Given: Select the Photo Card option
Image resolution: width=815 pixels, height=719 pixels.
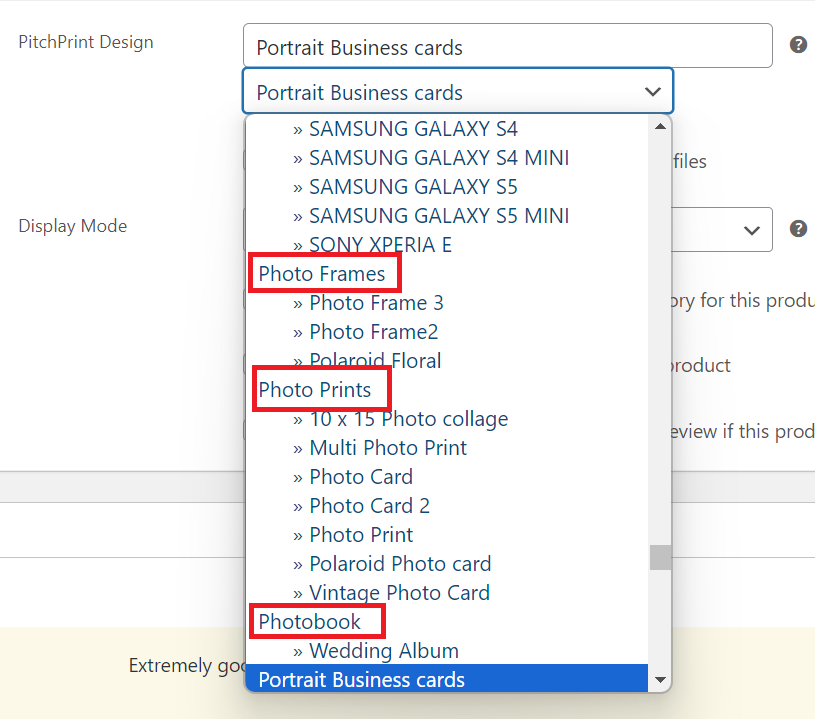Looking at the screenshot, I should click(x=447, y=477).
